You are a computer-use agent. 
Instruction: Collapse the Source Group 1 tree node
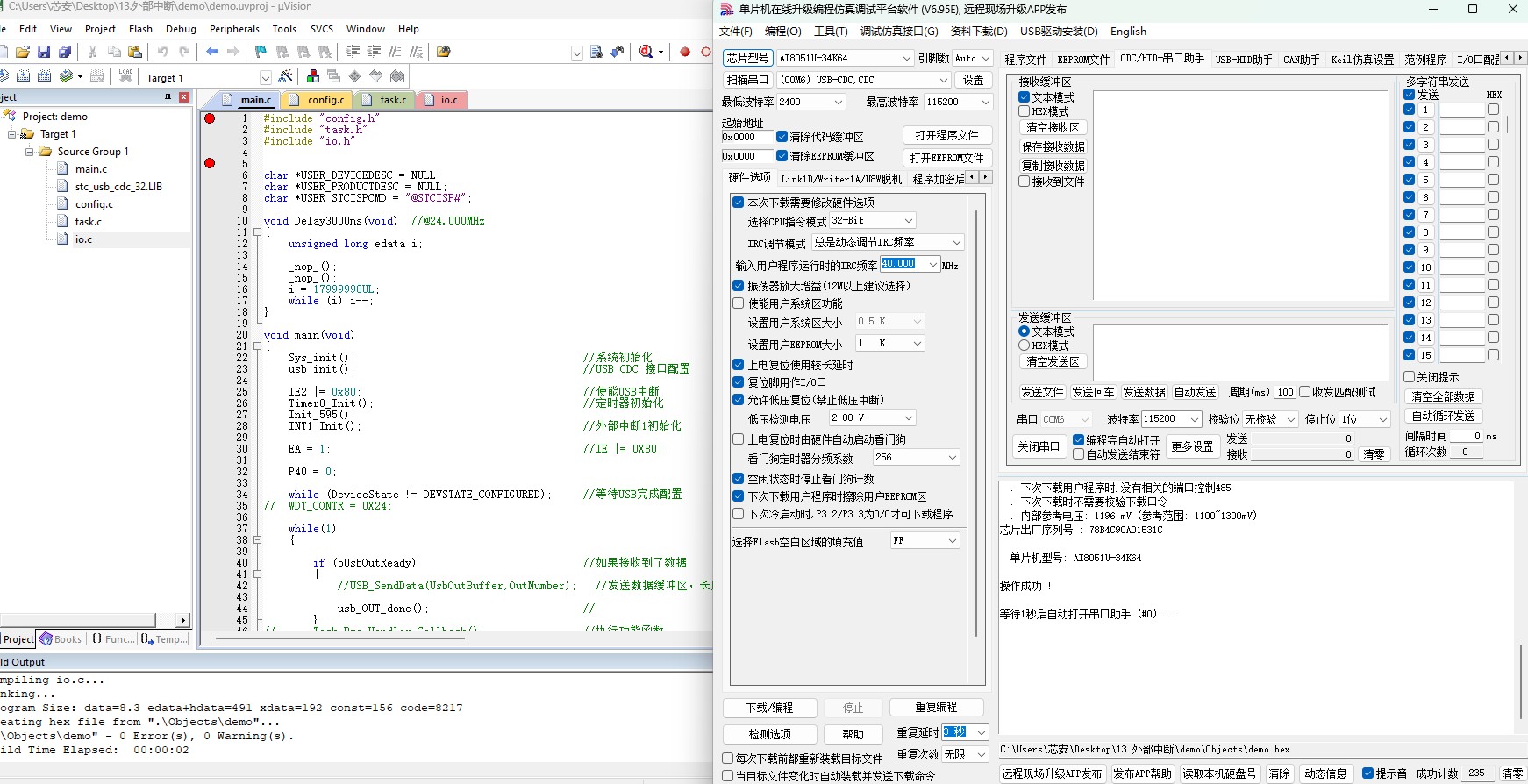point(29,152)
